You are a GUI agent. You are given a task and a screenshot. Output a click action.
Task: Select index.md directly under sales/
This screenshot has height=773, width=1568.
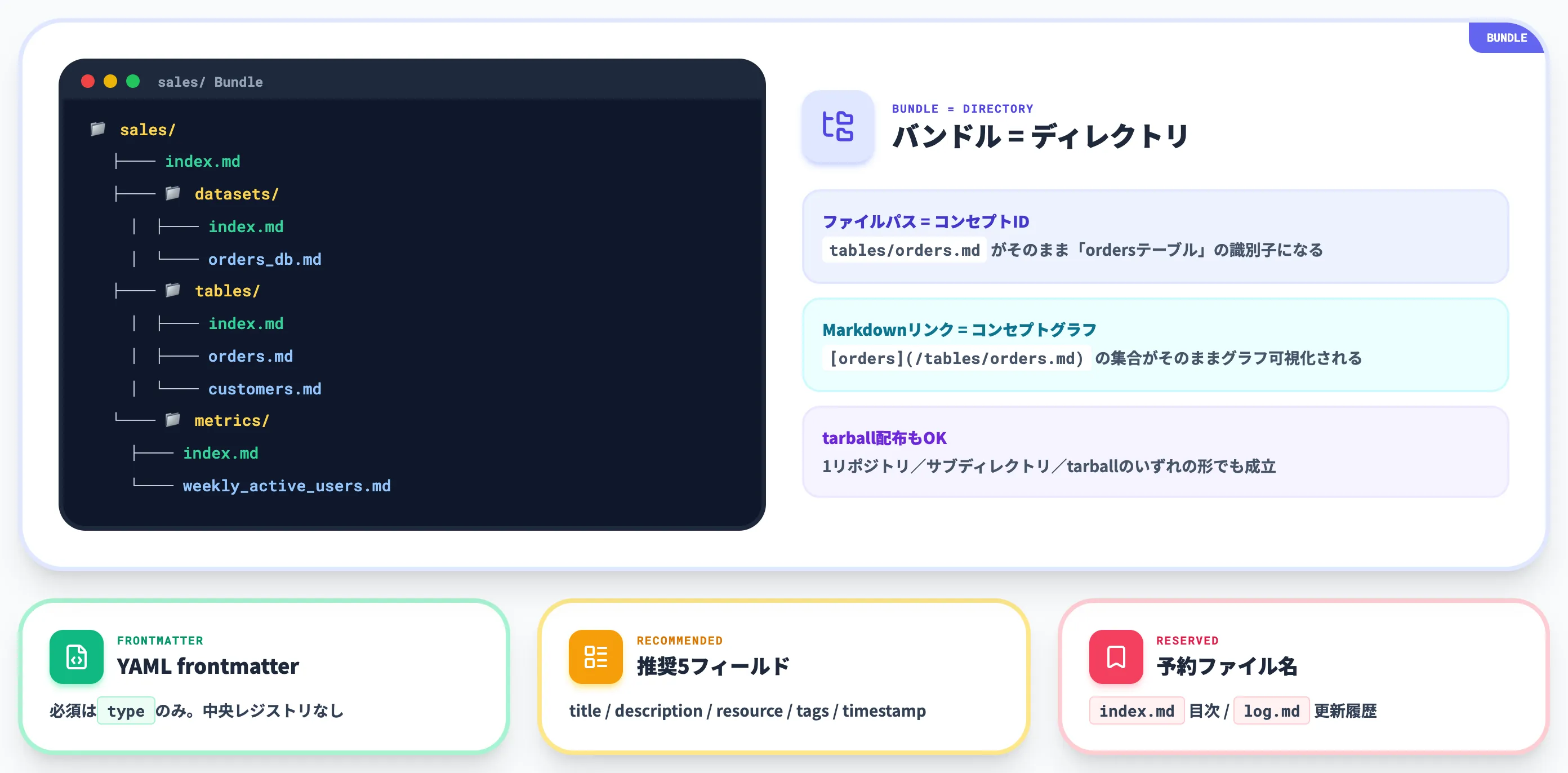click(x=203, y=162)
